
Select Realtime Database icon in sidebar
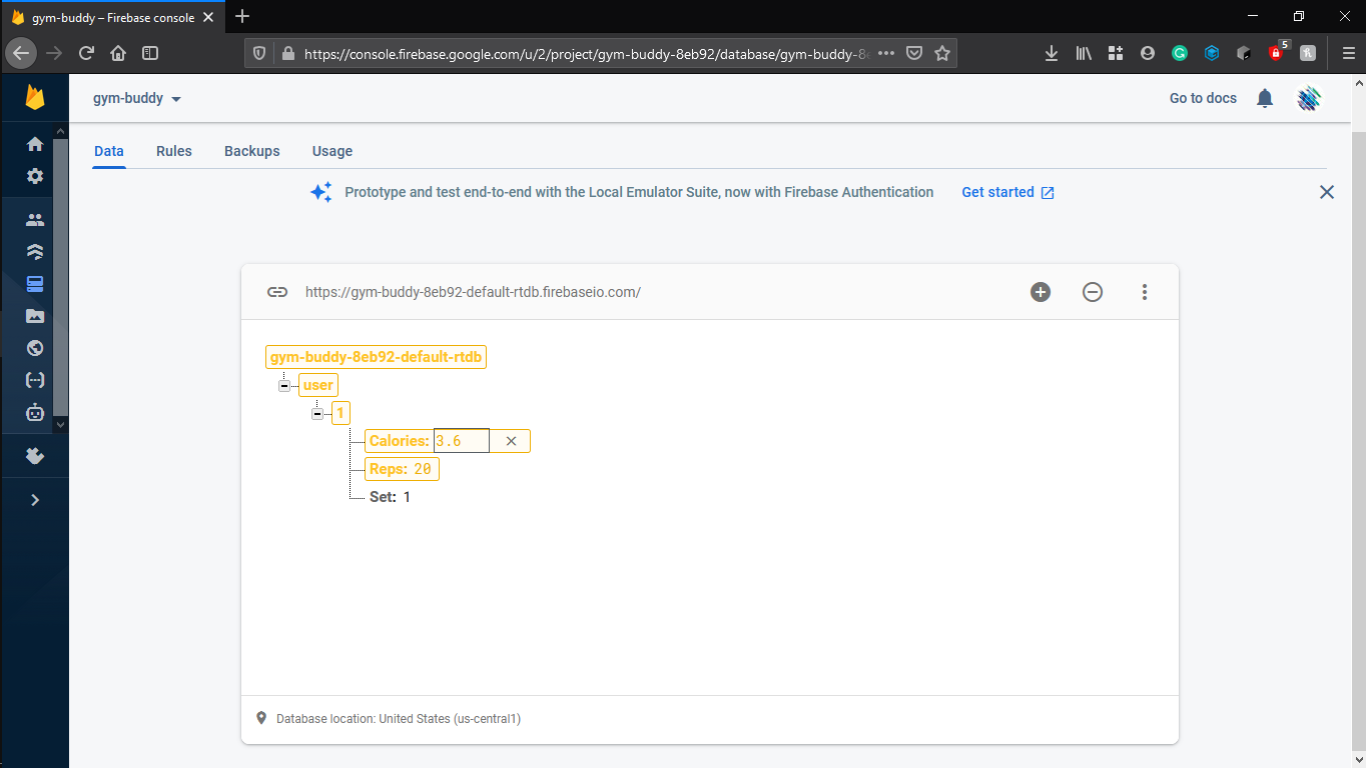(x=35, y=284)
